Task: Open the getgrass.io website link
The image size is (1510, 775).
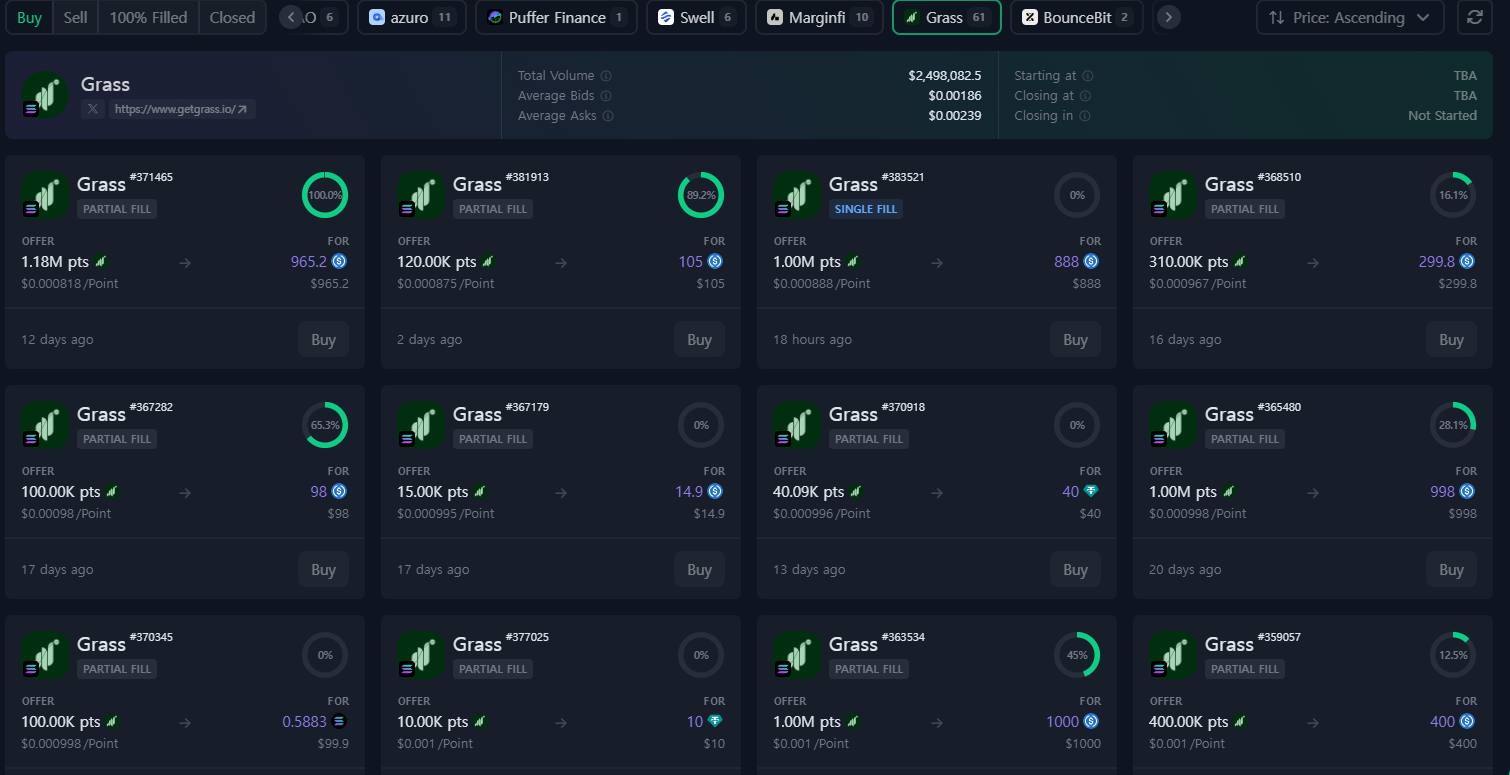Action: (182, 109)
